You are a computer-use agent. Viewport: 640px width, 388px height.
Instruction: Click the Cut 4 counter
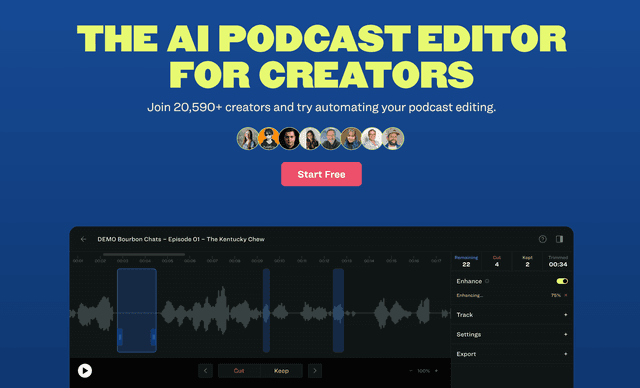tap(497, 261)
